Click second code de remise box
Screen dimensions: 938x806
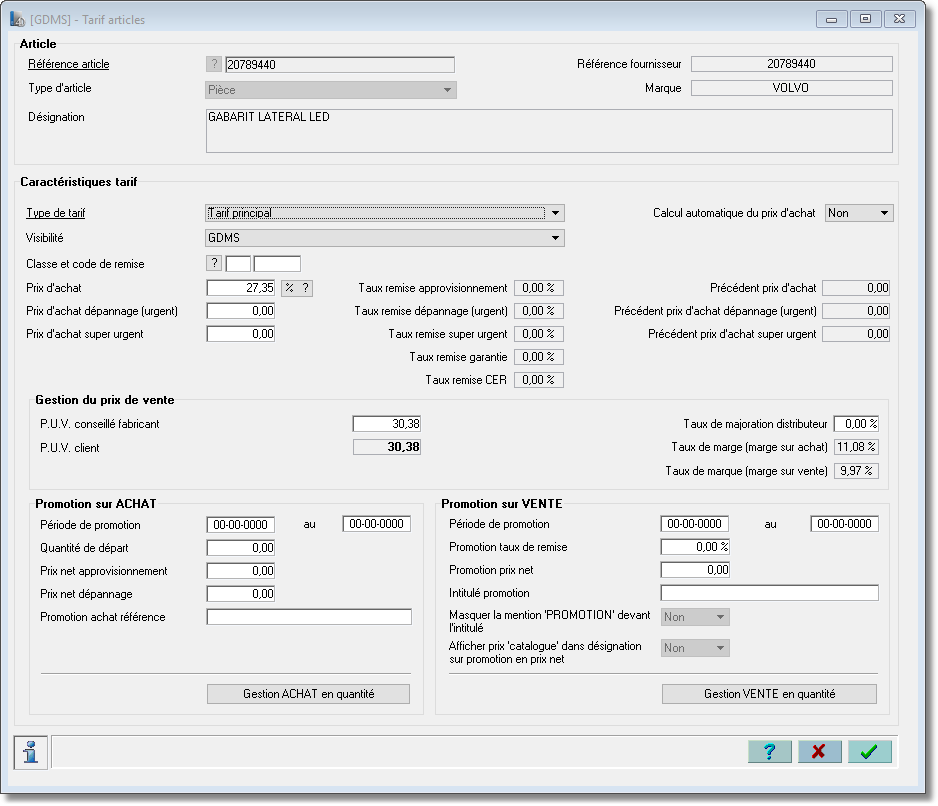click(x=277, y=263)
